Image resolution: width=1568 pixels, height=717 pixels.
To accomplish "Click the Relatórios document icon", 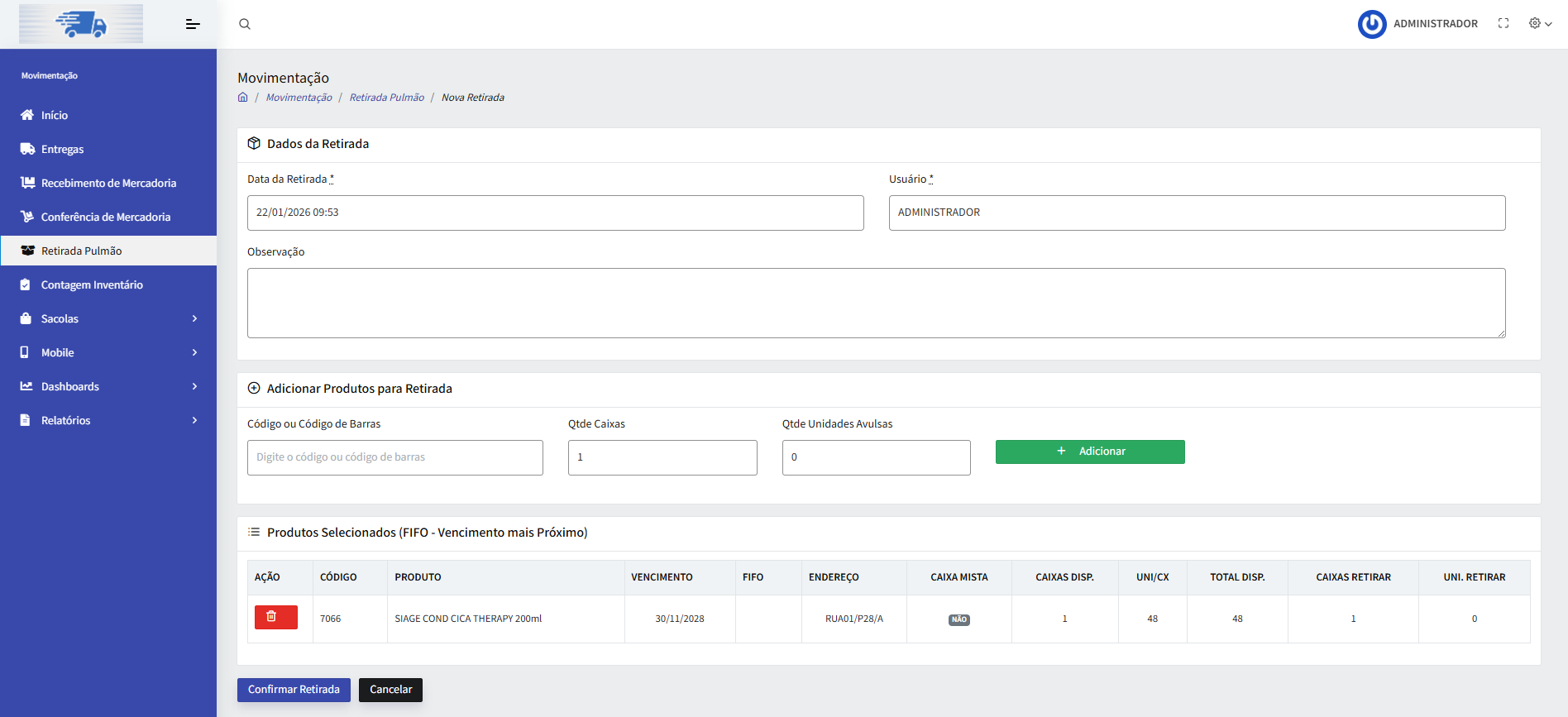I will (25, 420).
